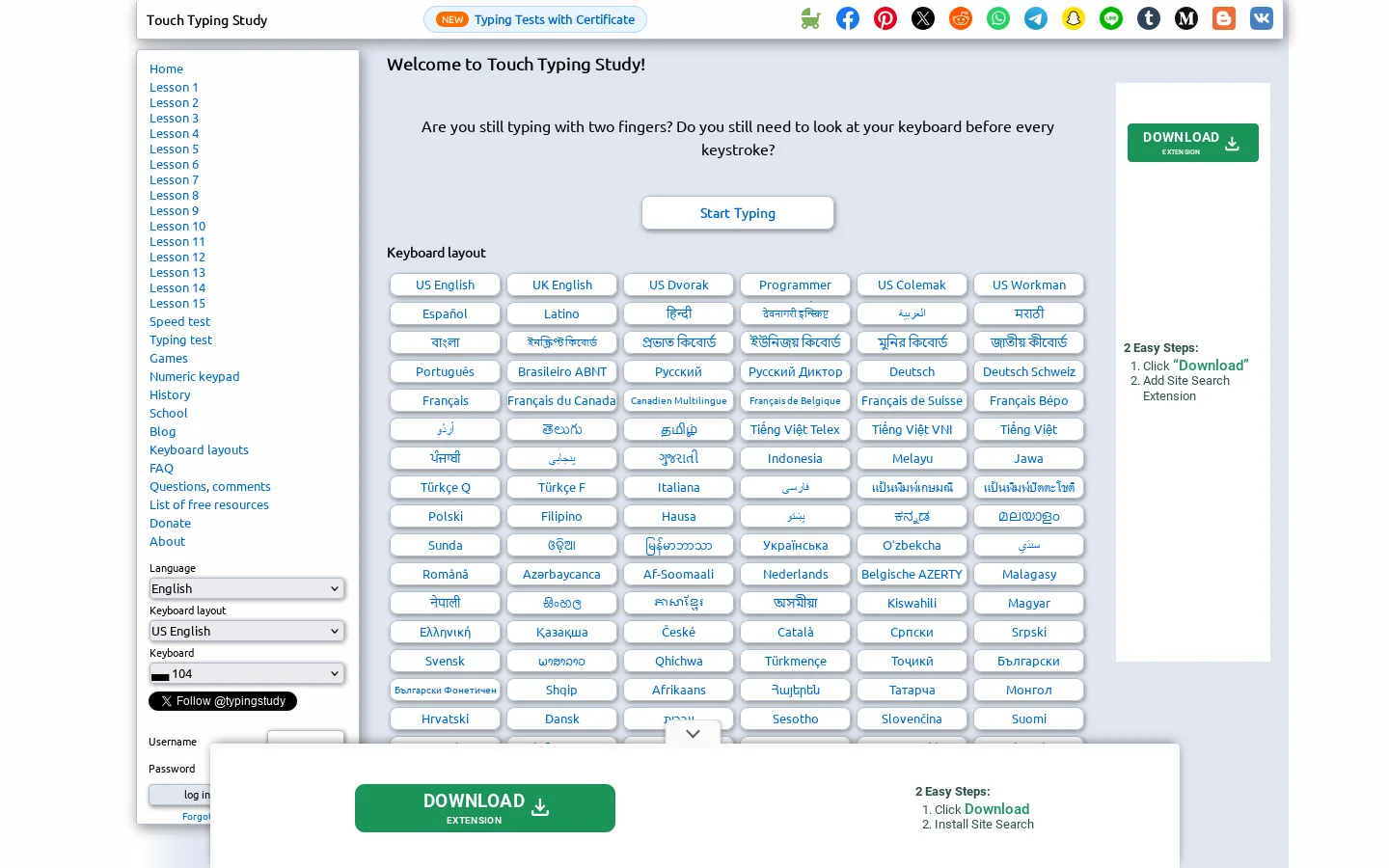Select the Deutsch layout

[x=912, y=371]
